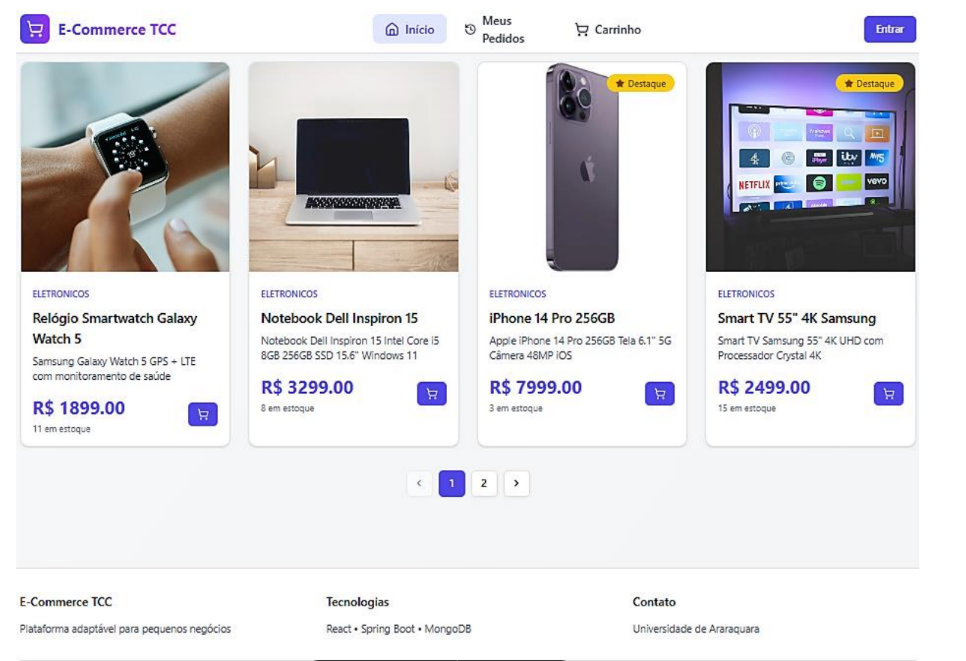Add Notebook Dell Inspiron to cart
The image size is (966, 661).
(432, 394)
